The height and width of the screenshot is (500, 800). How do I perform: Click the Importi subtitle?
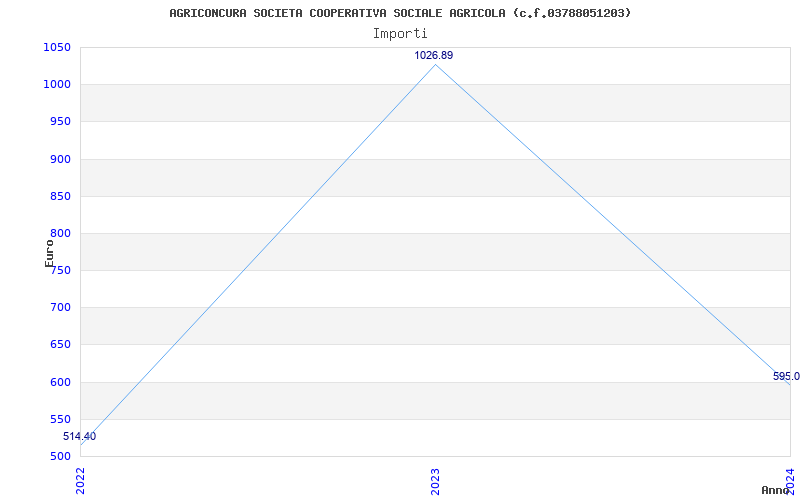[x=400, y=34]
